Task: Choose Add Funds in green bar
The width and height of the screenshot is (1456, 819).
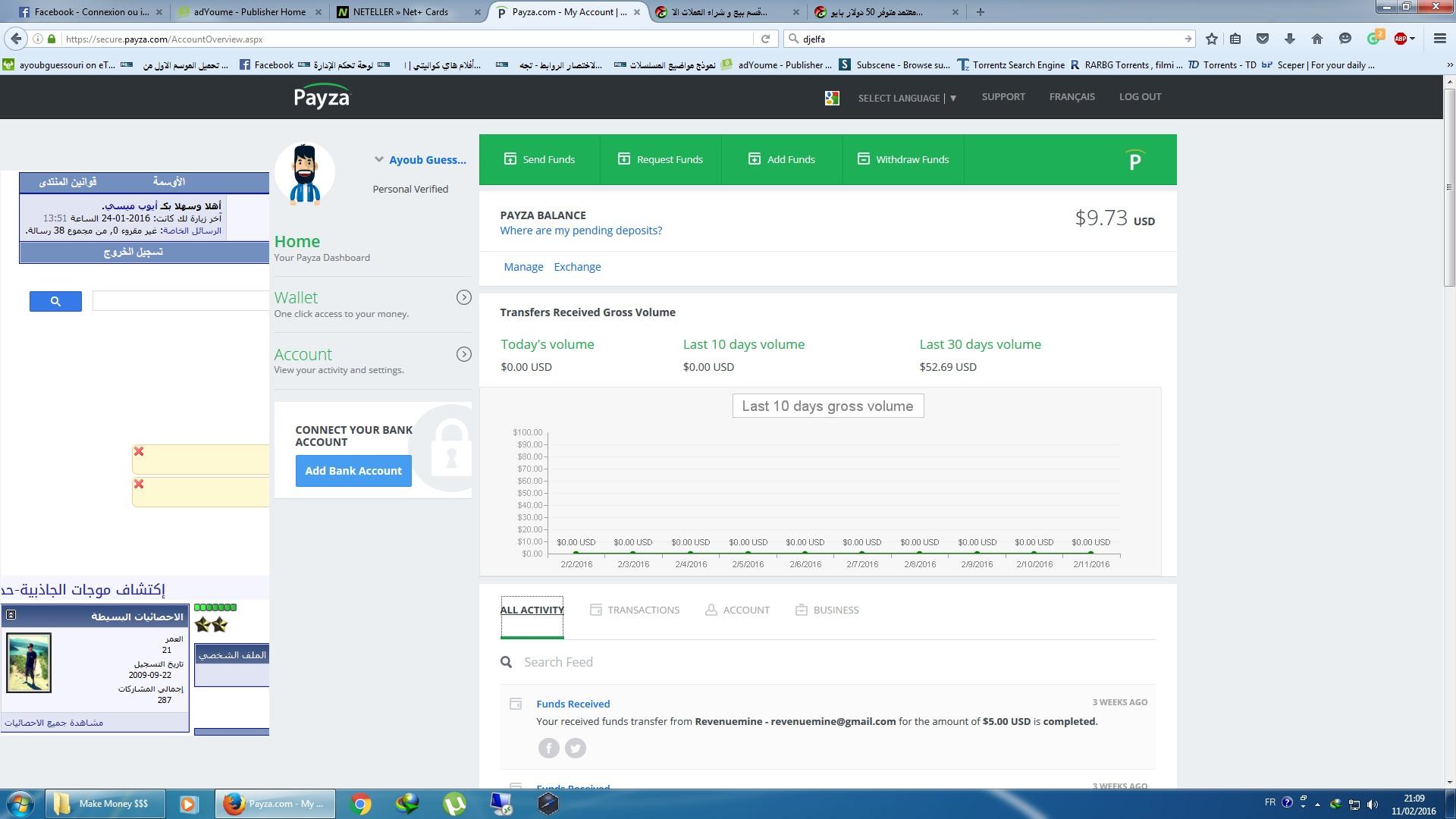Action: (x=782, y=159)
